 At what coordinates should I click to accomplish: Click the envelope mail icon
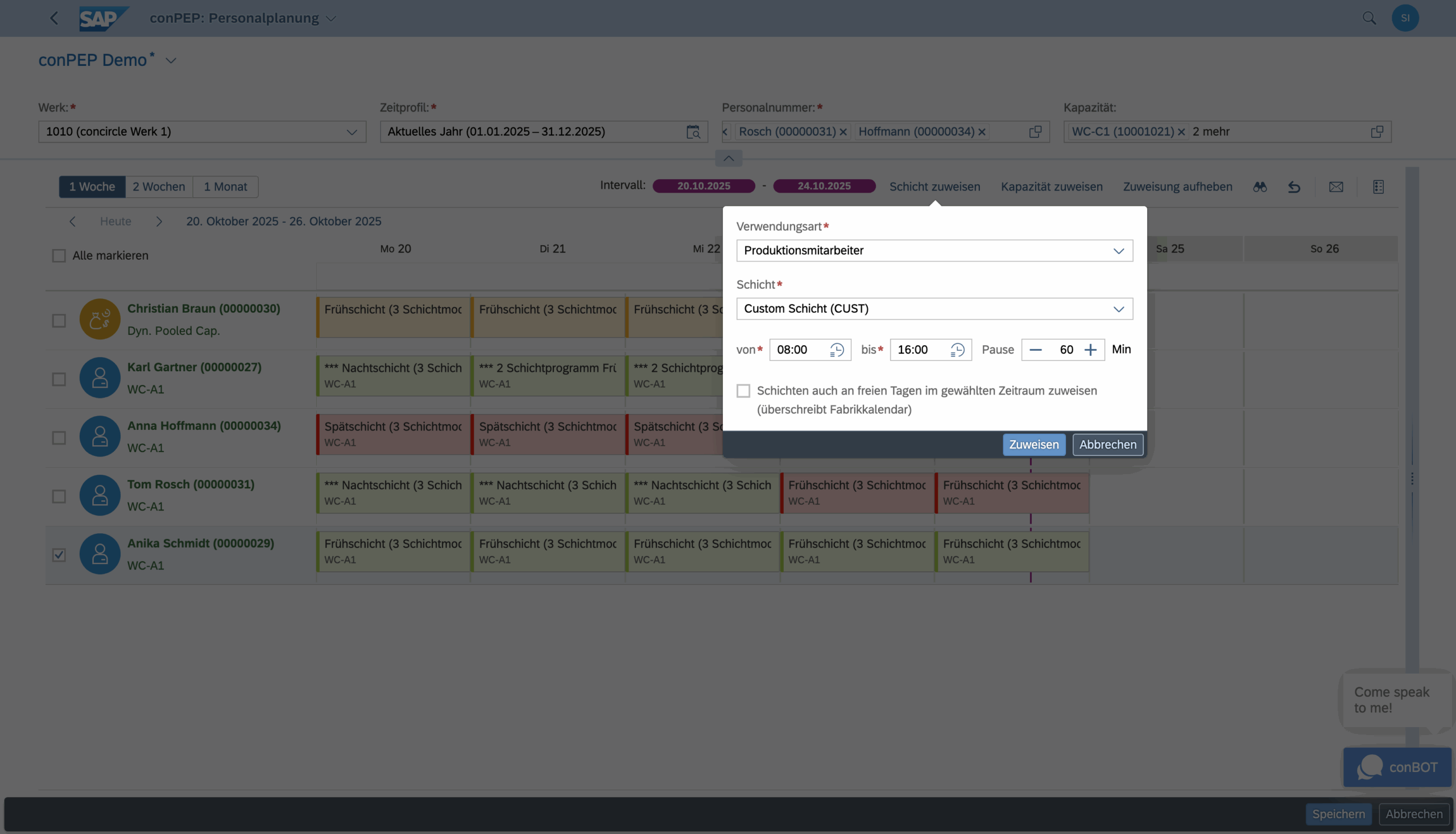click(x=1335, y=186)
